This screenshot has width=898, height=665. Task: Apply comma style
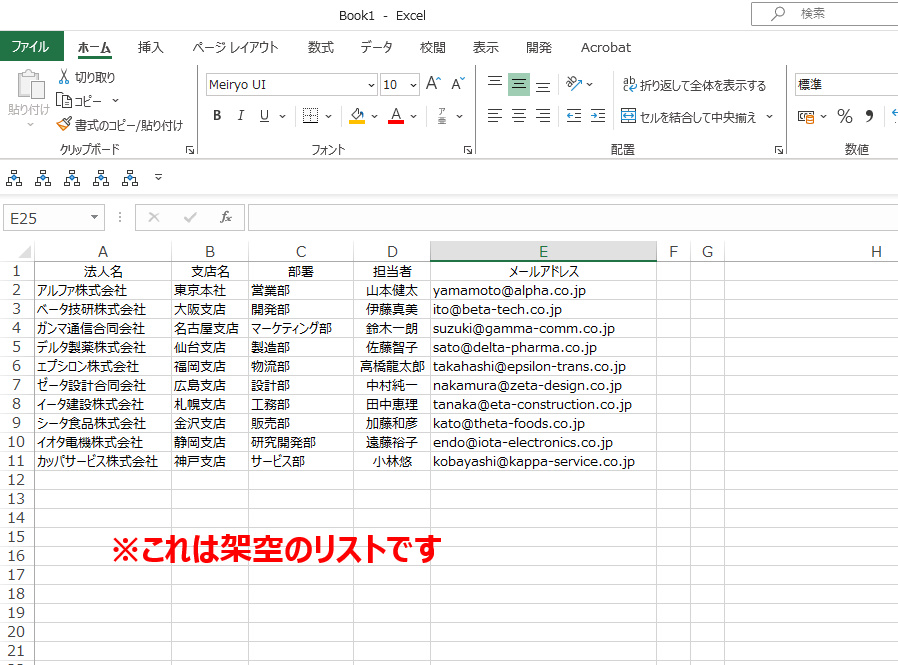click(x=869, y=116)
